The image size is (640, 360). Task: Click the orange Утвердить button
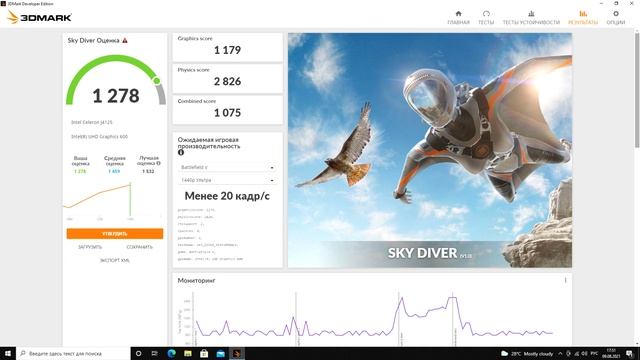click(x=115, y=233)
